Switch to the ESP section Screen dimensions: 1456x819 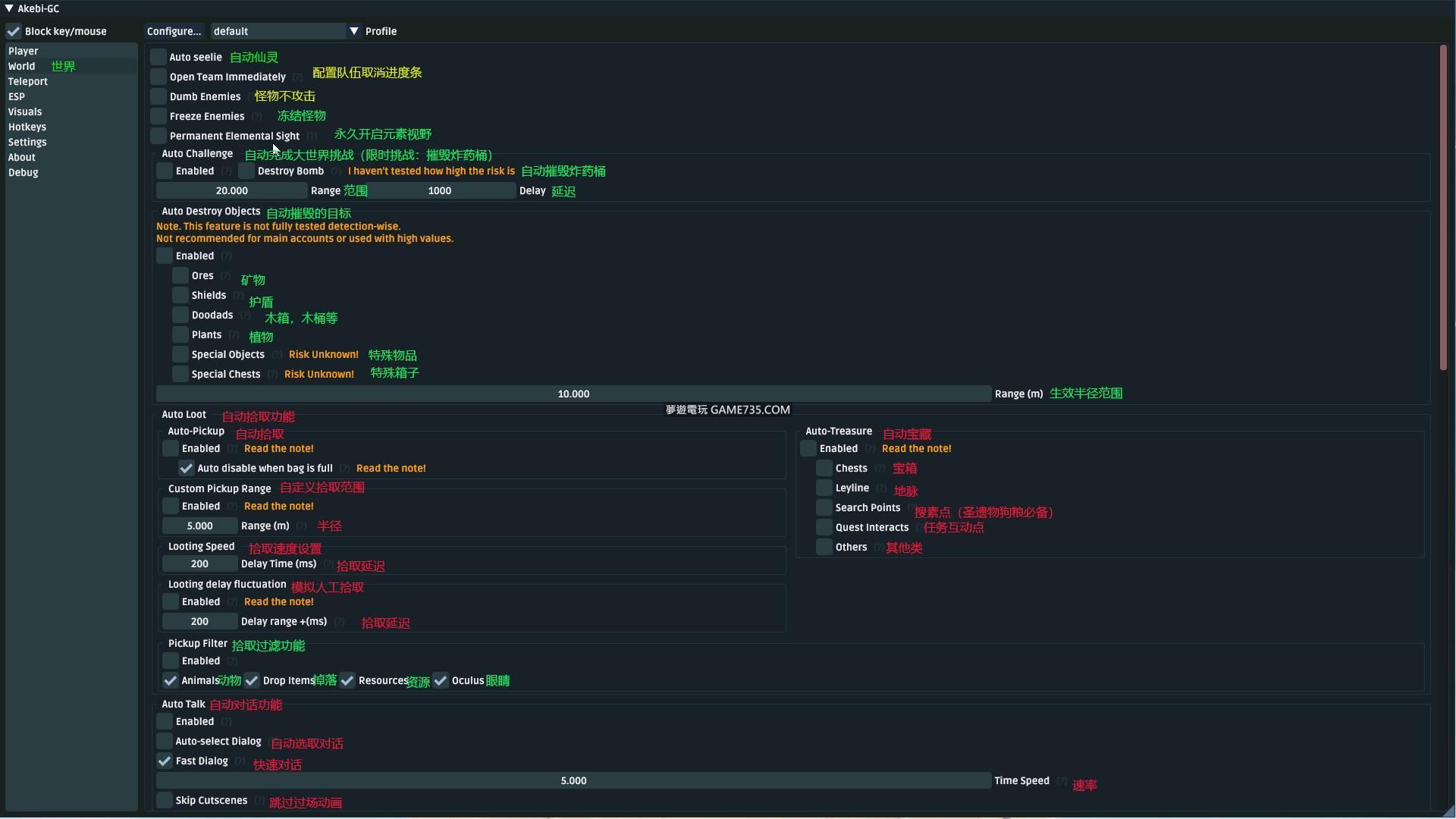click(x=17, y=96)
